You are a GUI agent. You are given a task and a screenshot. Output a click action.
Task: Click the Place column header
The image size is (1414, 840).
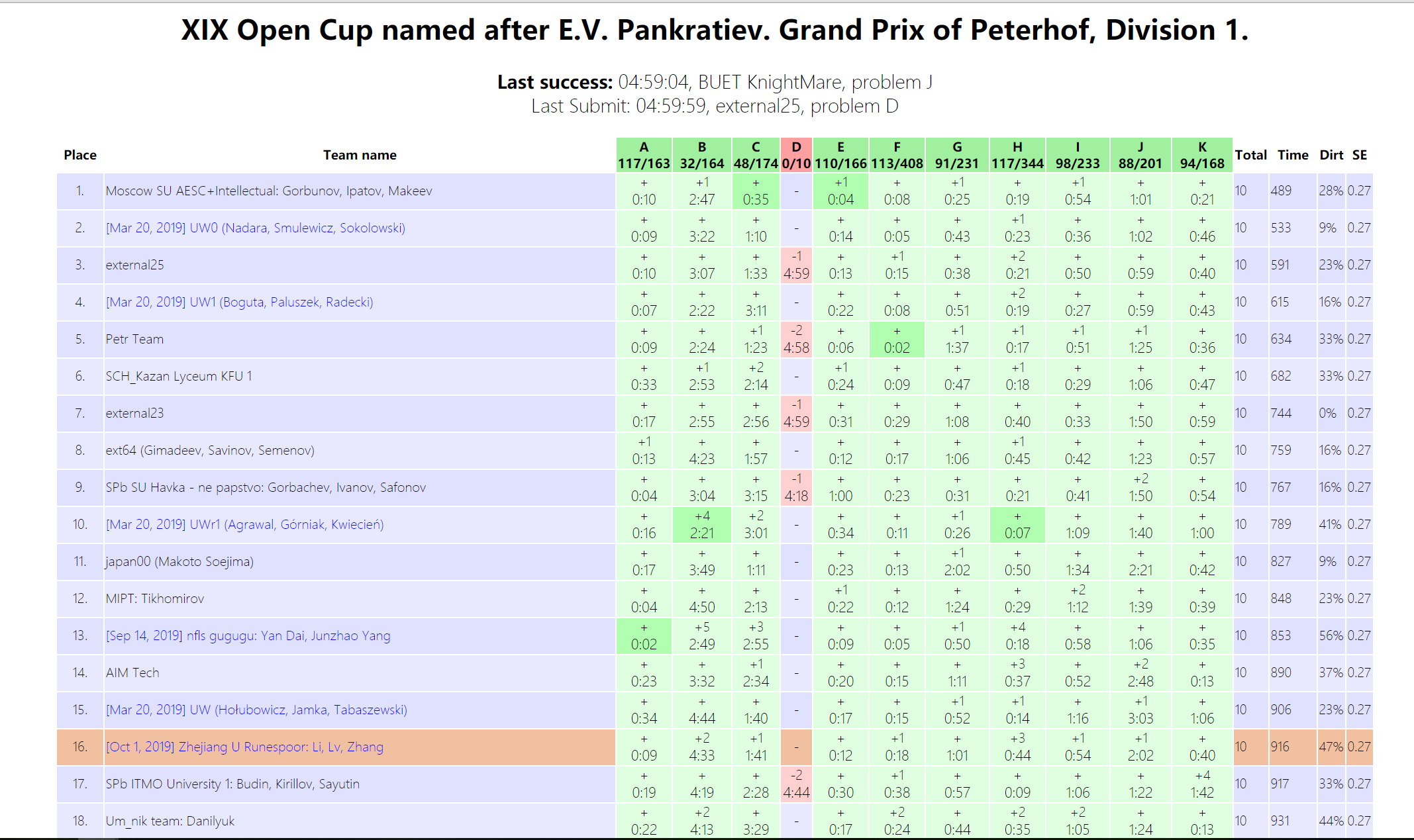tap(80, 155)
